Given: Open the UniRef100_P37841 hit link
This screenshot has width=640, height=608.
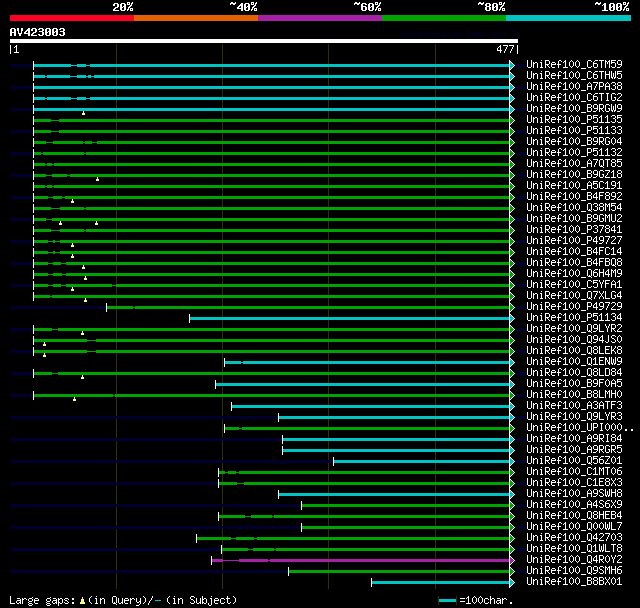Looking at the screenshot, I should pyautogui.click(x=573, y=230).
